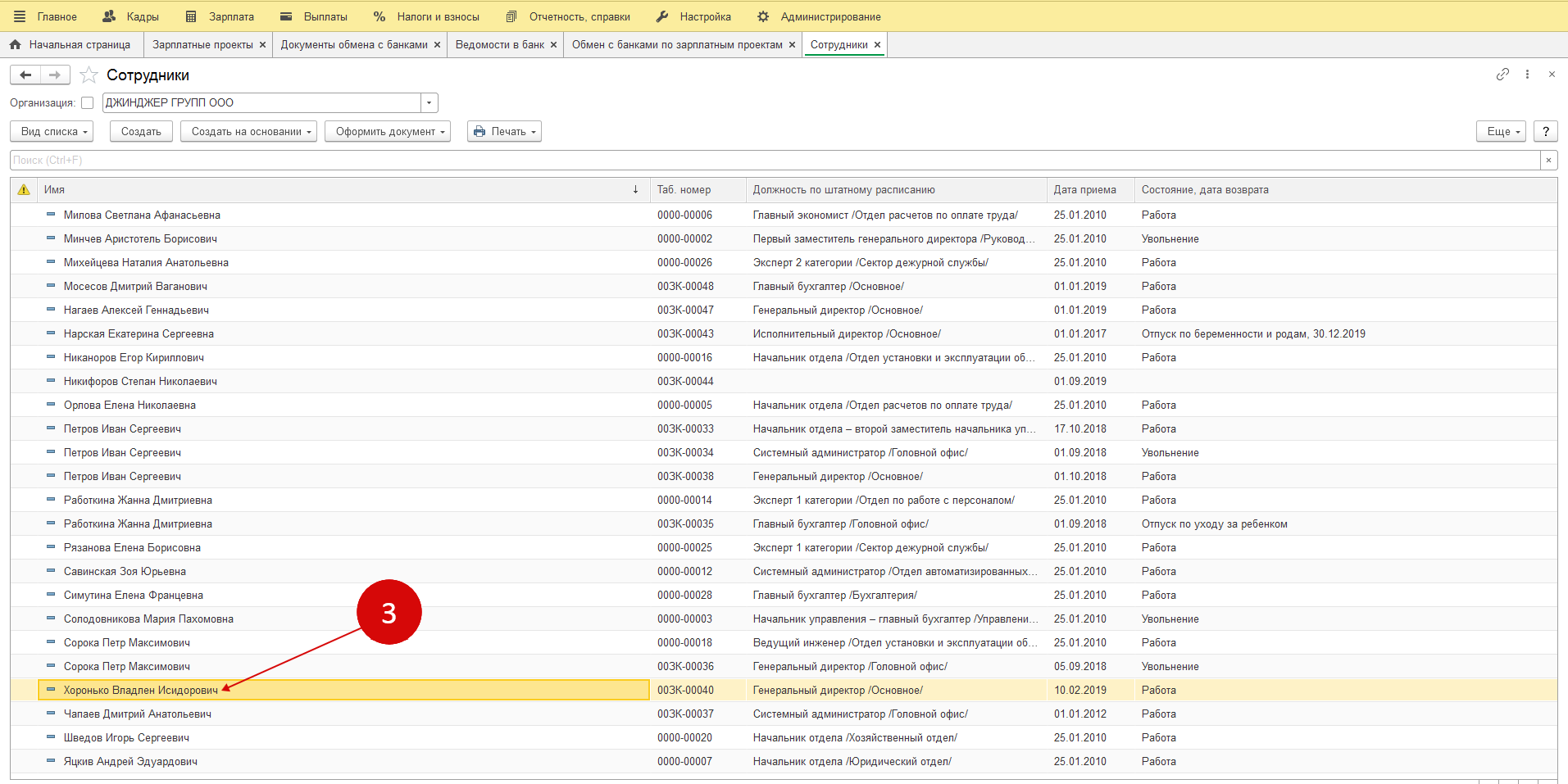Open the three-dot options menu
Screen dimensions: 1568x784
pyautogui.click(x=1527, y=75)
